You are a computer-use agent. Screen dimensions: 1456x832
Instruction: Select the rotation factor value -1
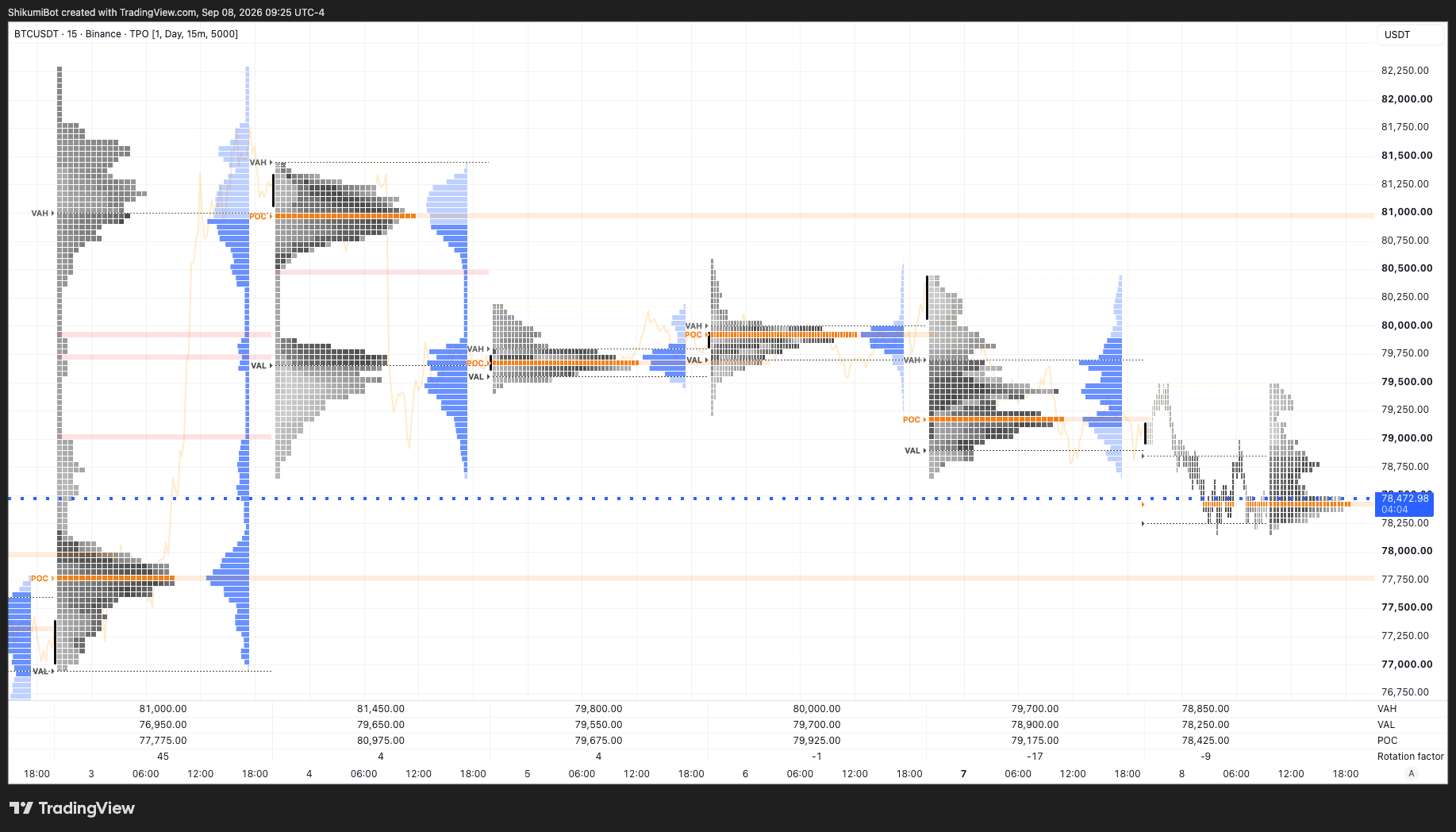coord(816,757)
